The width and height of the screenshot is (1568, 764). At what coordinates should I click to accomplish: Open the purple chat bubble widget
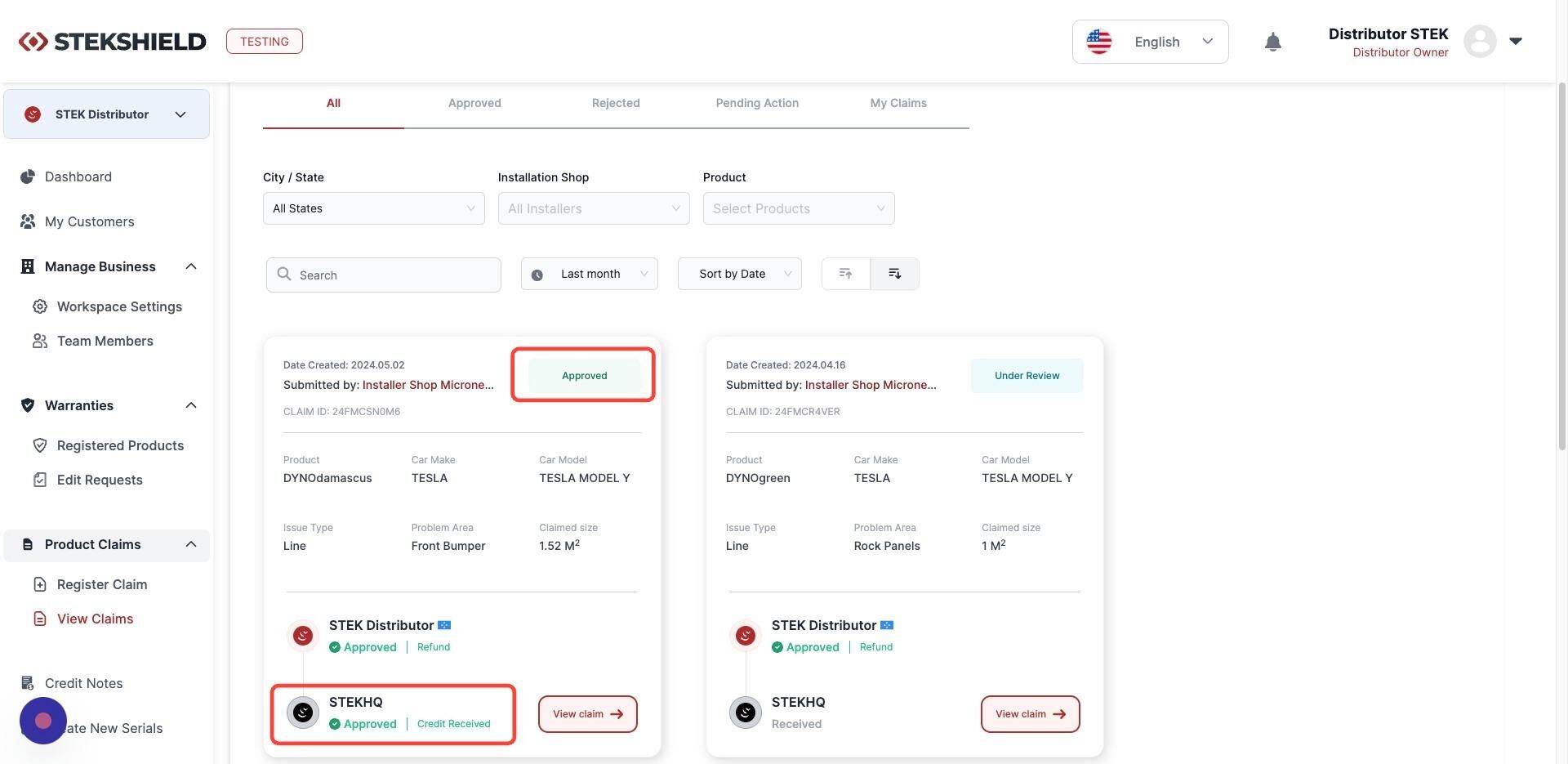[43, 721]
